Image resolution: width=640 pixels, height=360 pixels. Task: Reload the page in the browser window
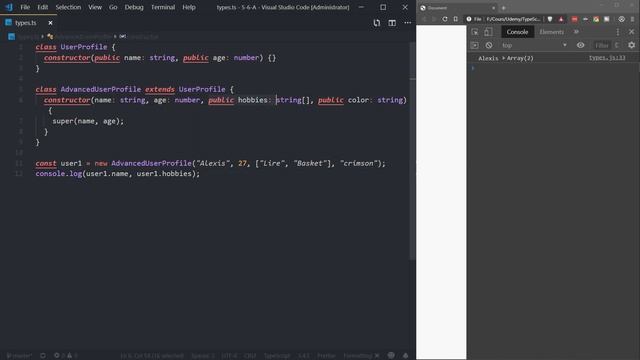[444, 19]
